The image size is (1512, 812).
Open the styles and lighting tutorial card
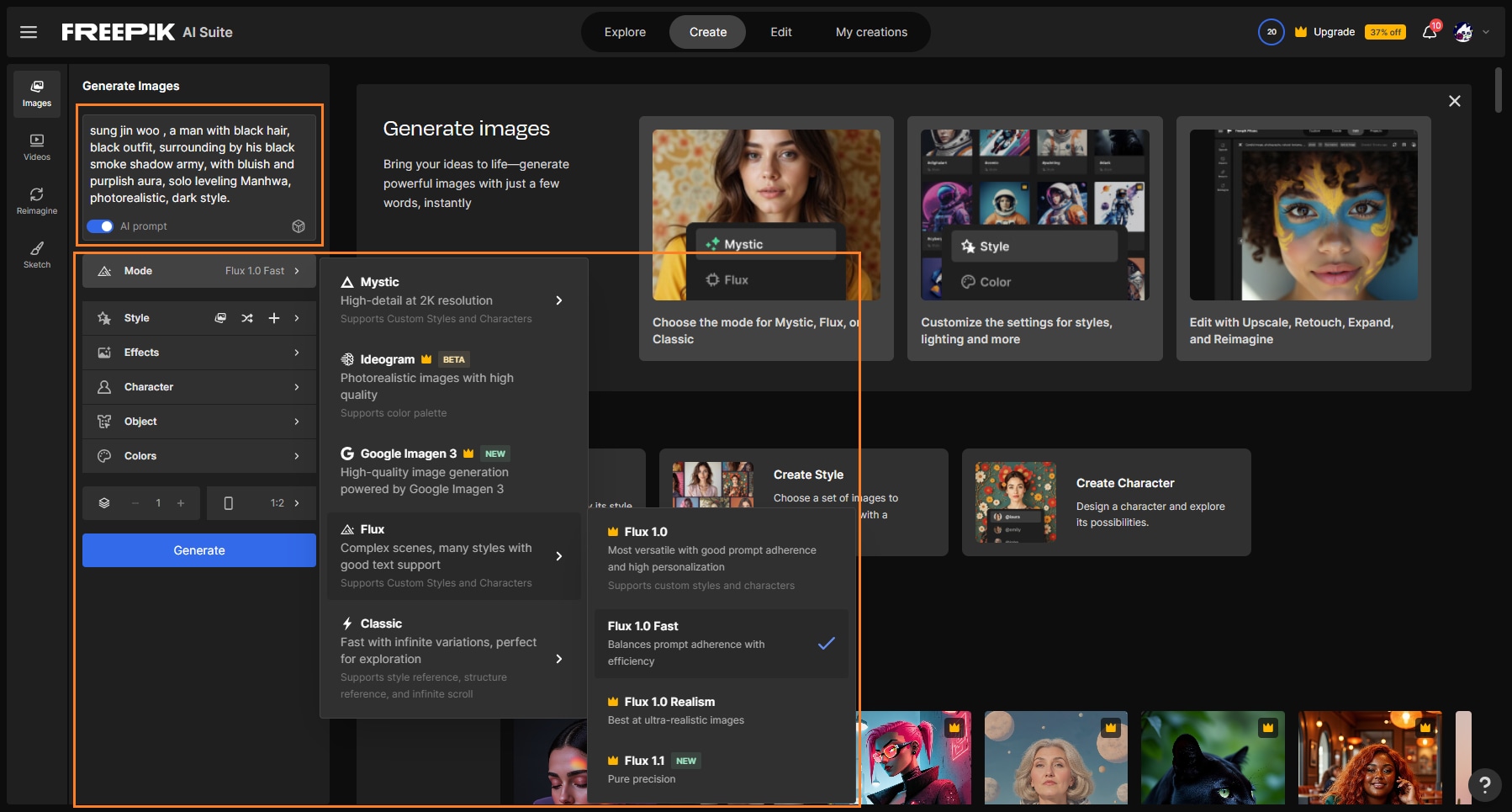click(x=1034, y=238)
